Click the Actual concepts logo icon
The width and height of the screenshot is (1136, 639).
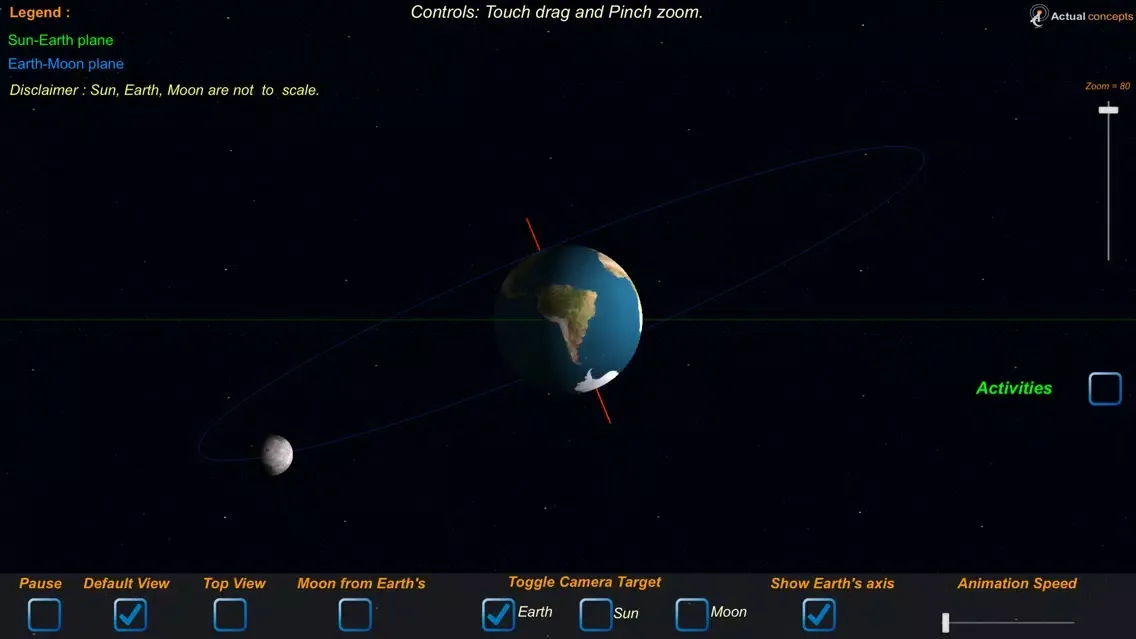click(x=1039, y=15)
